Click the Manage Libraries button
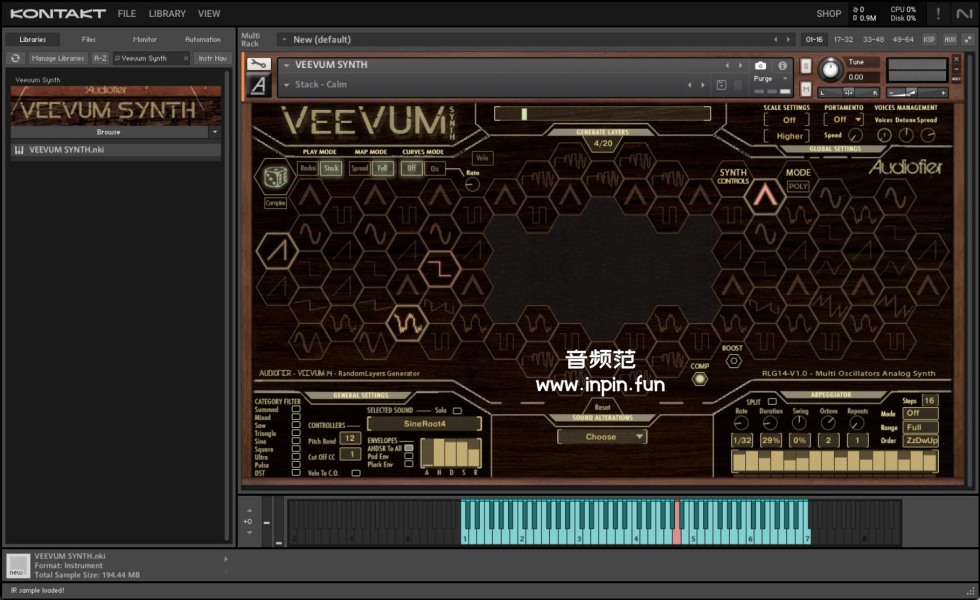 point(58,58)
